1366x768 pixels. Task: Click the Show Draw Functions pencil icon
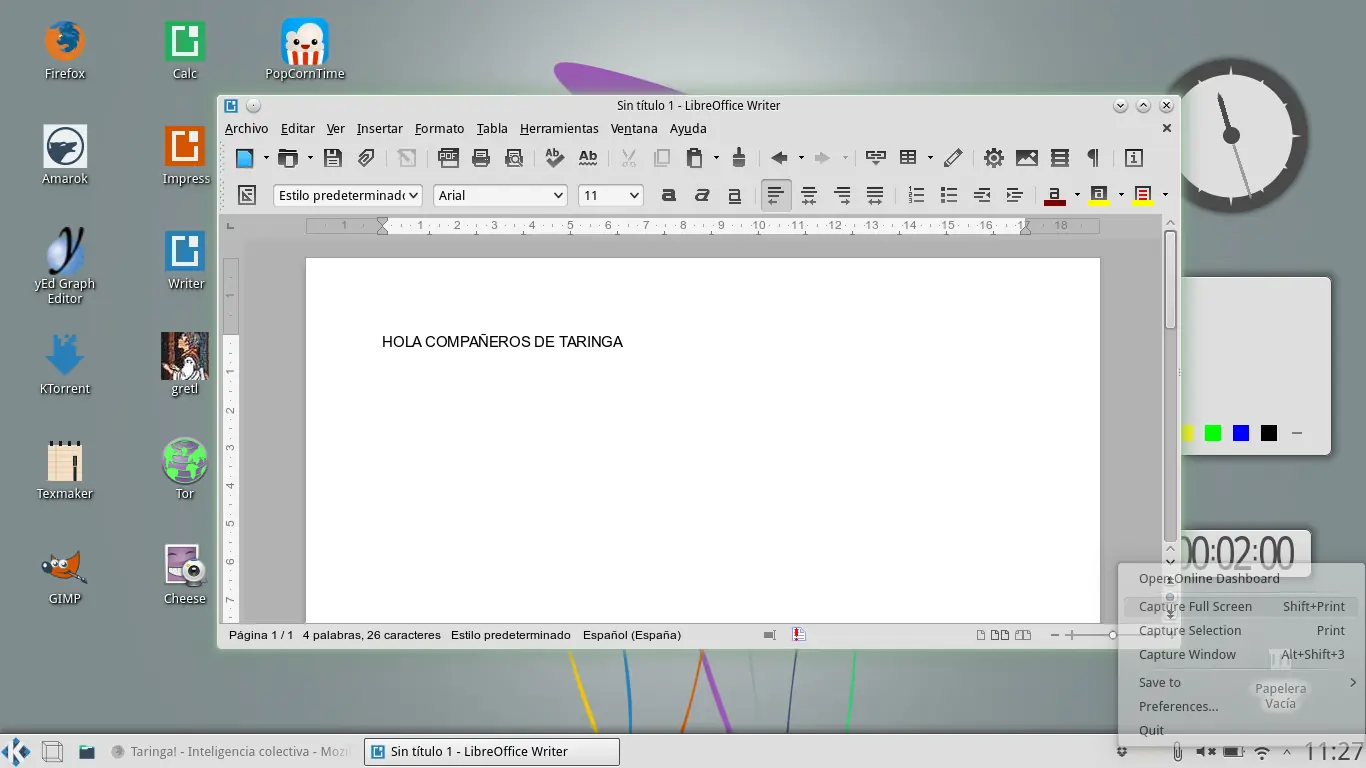[x=953, y=158]
